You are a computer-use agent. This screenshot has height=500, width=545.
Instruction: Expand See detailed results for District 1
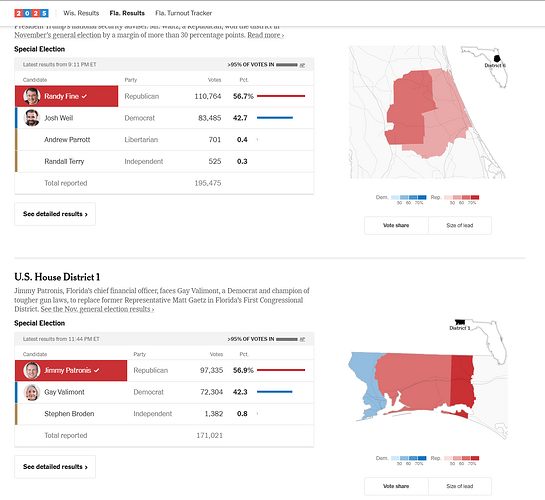[55, 467]
